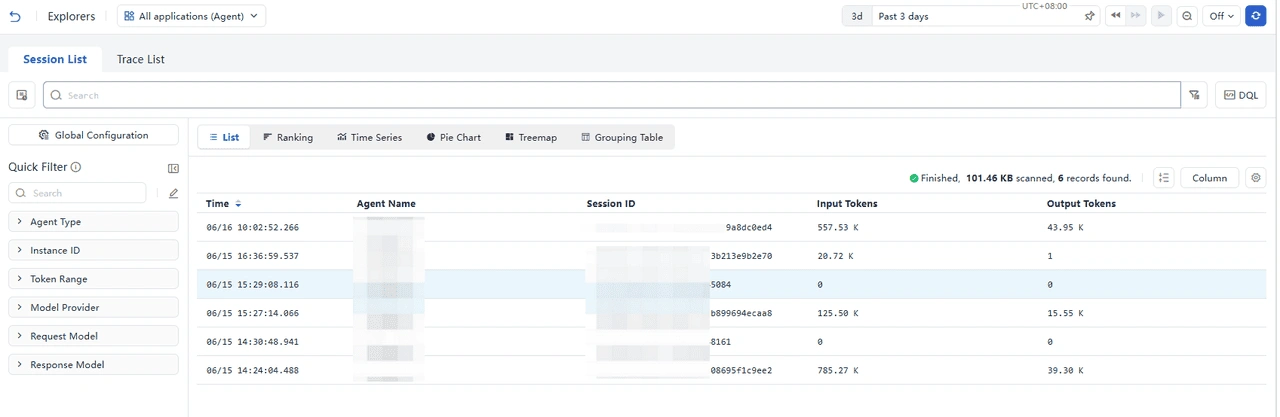
Task: Sort by the Time column header
Action: coord(223,204)
